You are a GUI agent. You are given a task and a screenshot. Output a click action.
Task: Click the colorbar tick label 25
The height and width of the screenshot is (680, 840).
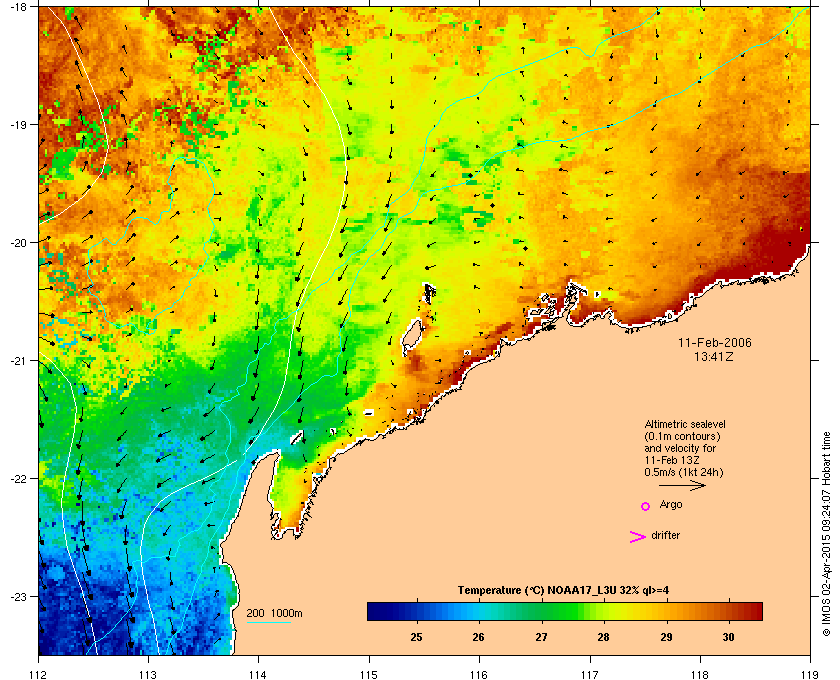[416, 637]
